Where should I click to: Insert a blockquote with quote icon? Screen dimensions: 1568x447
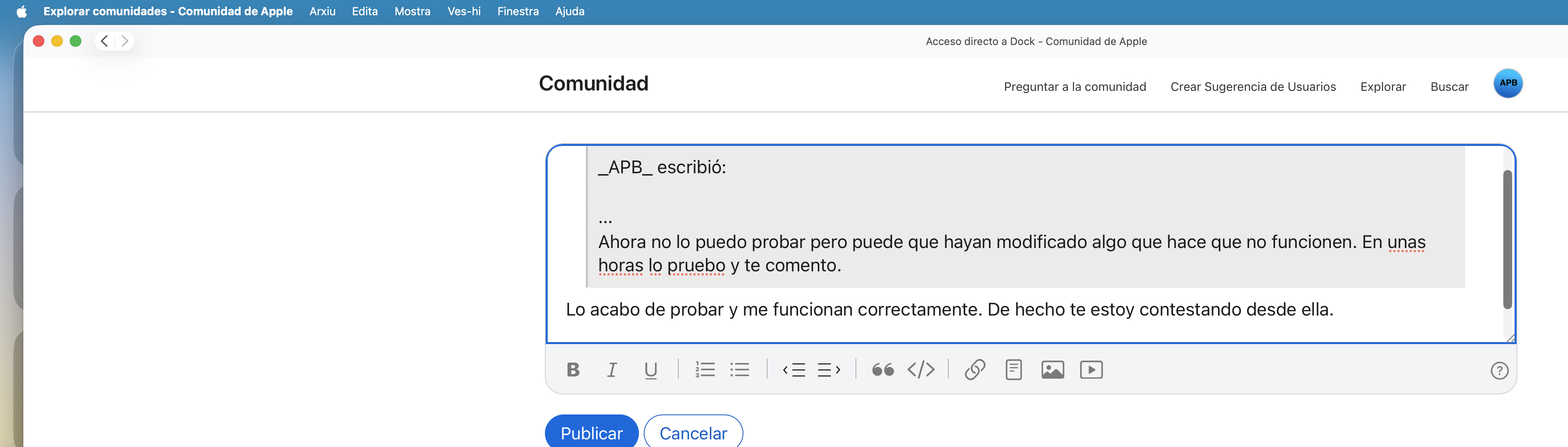point(882,370)
